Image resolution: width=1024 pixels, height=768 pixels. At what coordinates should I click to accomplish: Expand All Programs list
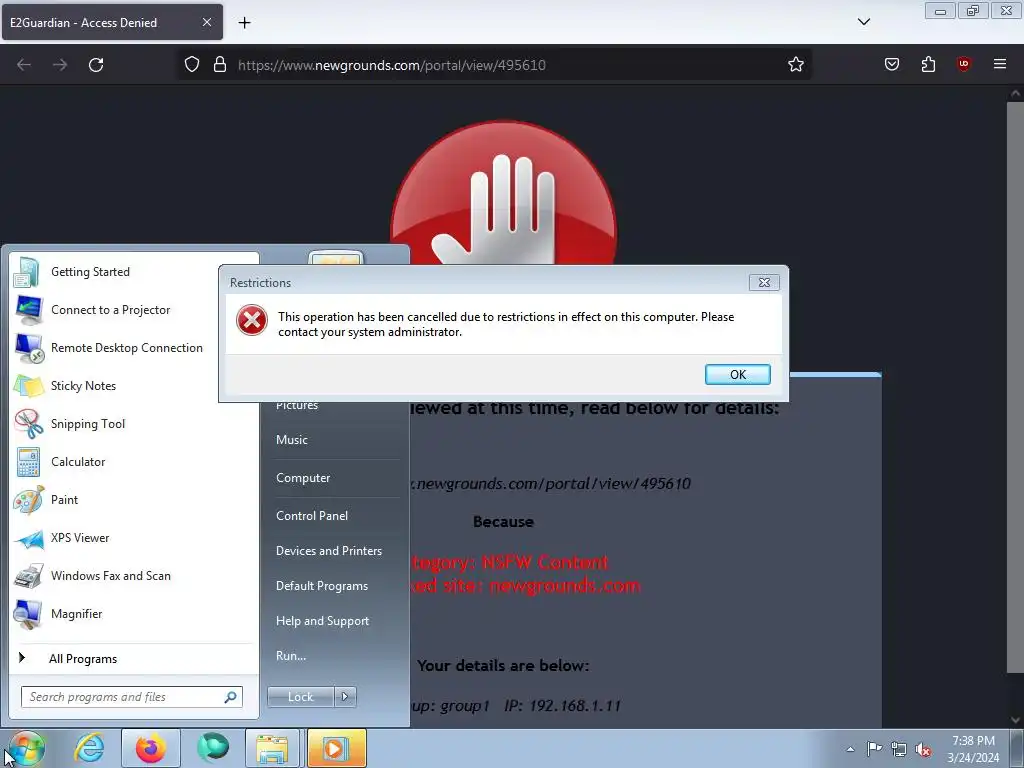tap(134, 658)
